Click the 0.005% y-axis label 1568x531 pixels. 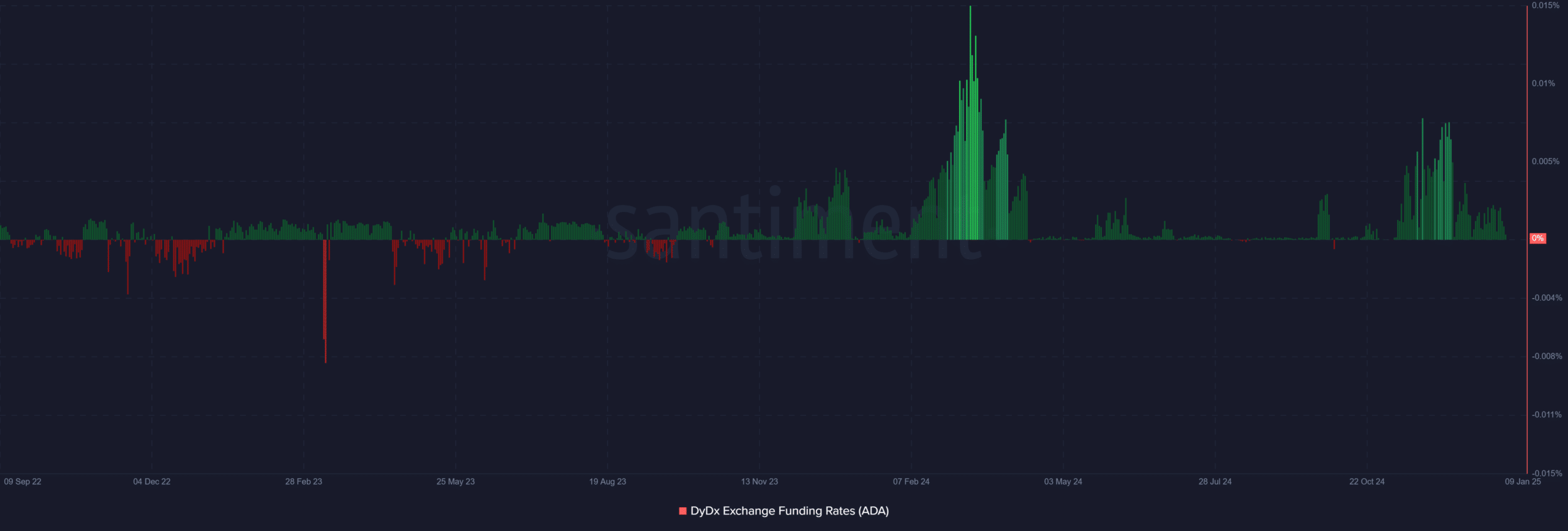click(x=1545, y=162)
